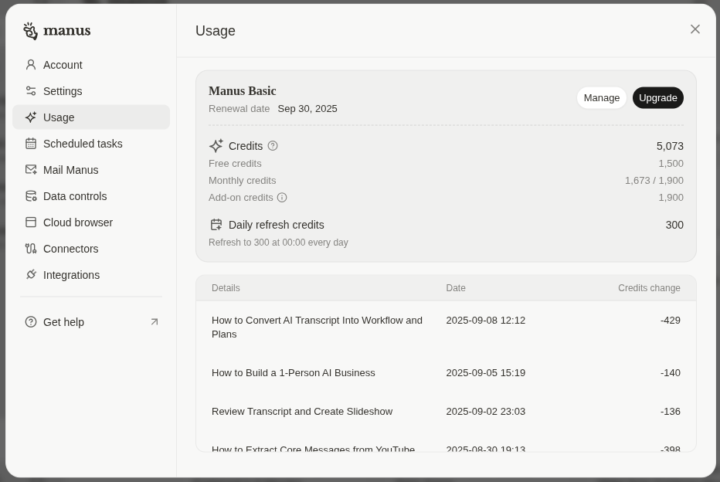Click the Upgrade button

658,98
